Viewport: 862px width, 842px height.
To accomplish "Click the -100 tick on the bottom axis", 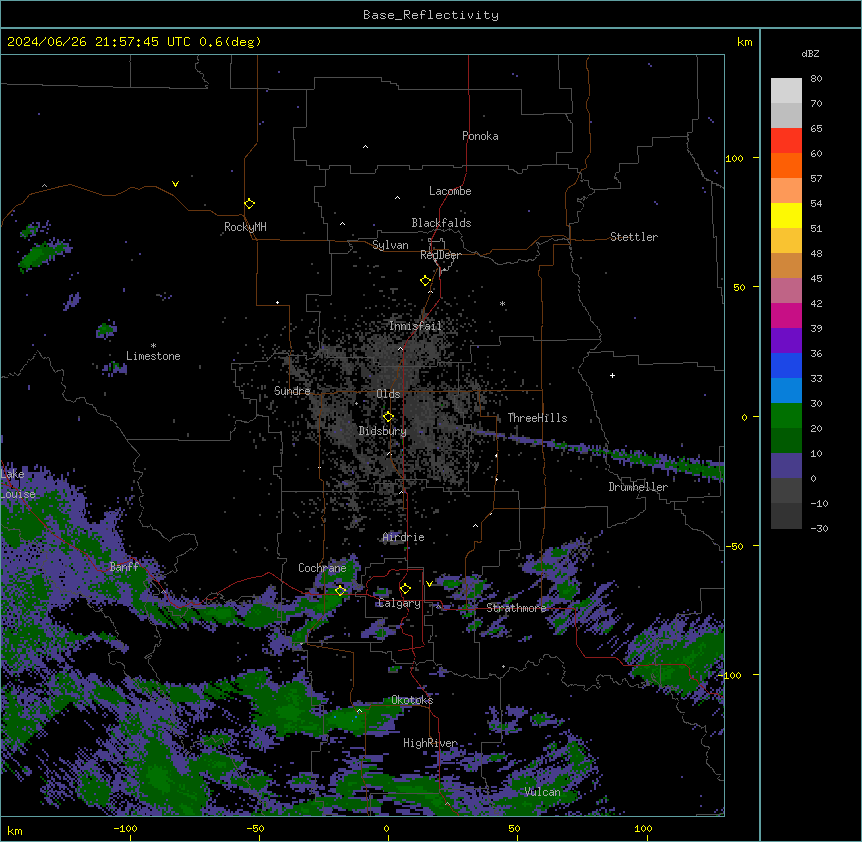I will [x=125, y=828].
